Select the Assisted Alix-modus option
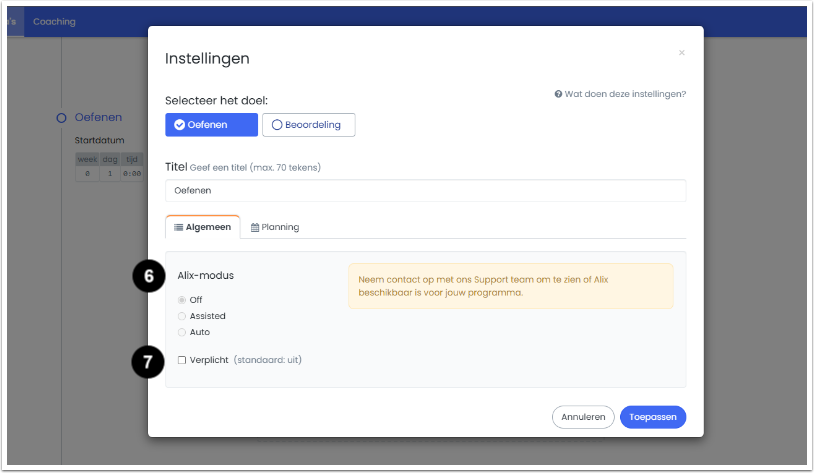814x473 pixels. coord(182,316)
